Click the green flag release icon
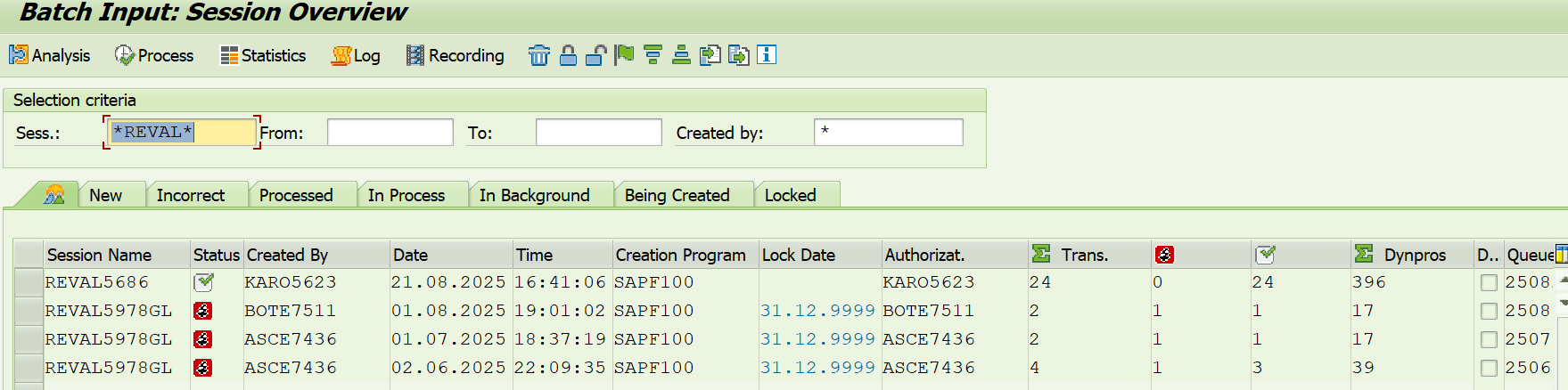 point(624,55)
